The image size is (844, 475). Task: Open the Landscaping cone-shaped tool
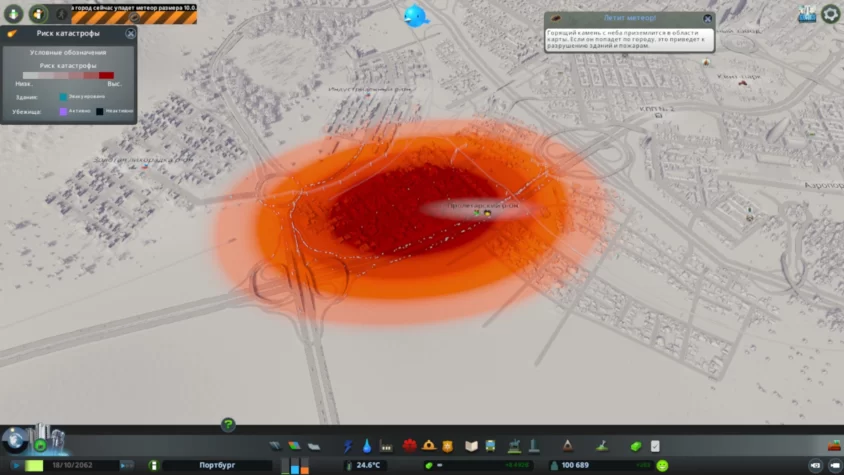[567, 445]
